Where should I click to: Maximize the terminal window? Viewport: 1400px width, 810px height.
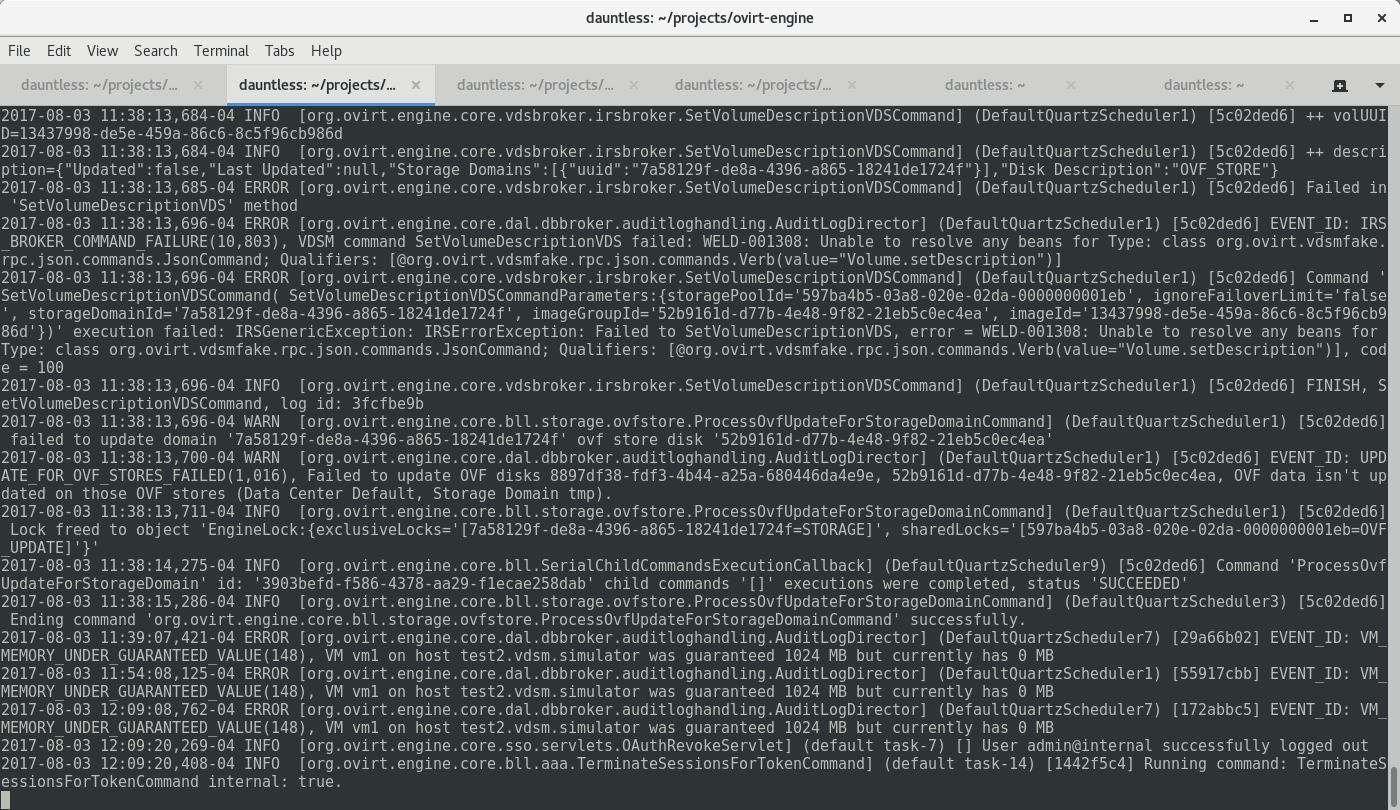[1347, 18]
